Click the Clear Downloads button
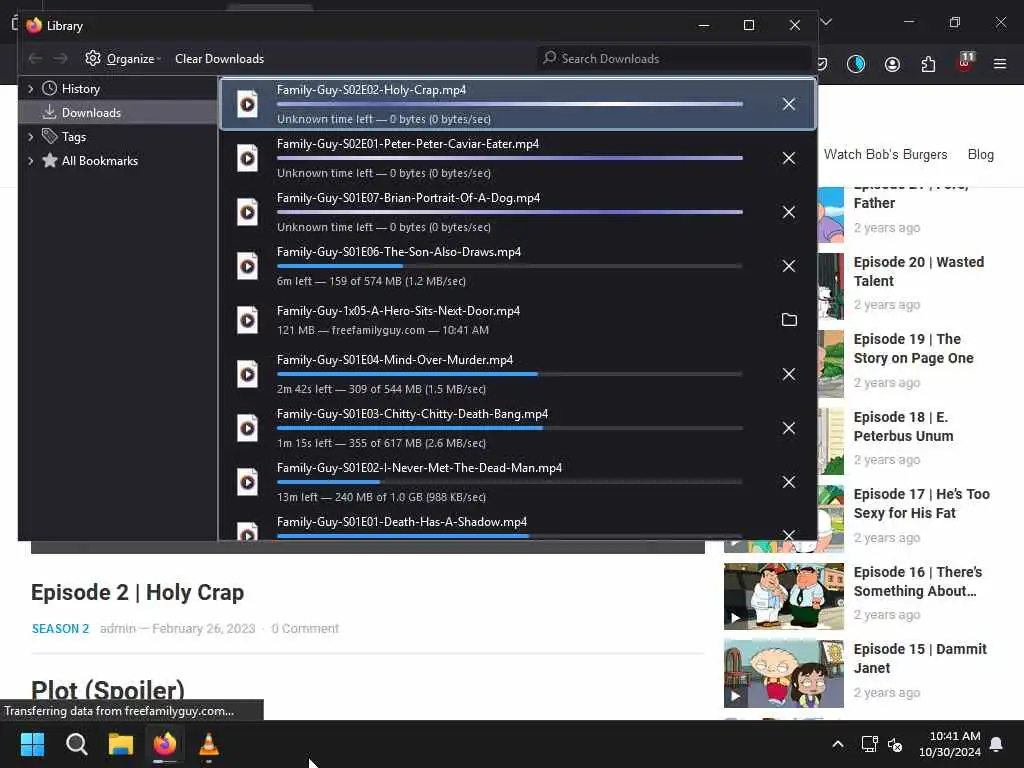Screen dimensions: 1024x768 pos(219,59)
